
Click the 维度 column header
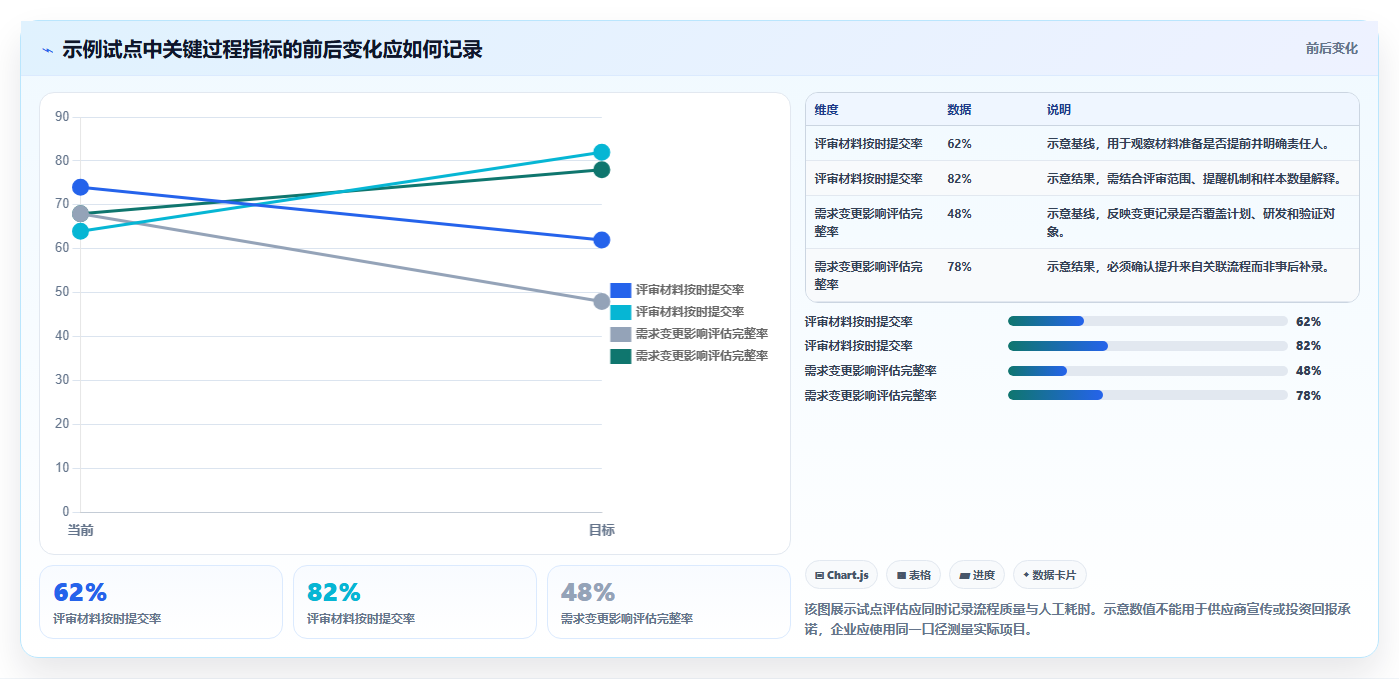click(x=826, y=109)
